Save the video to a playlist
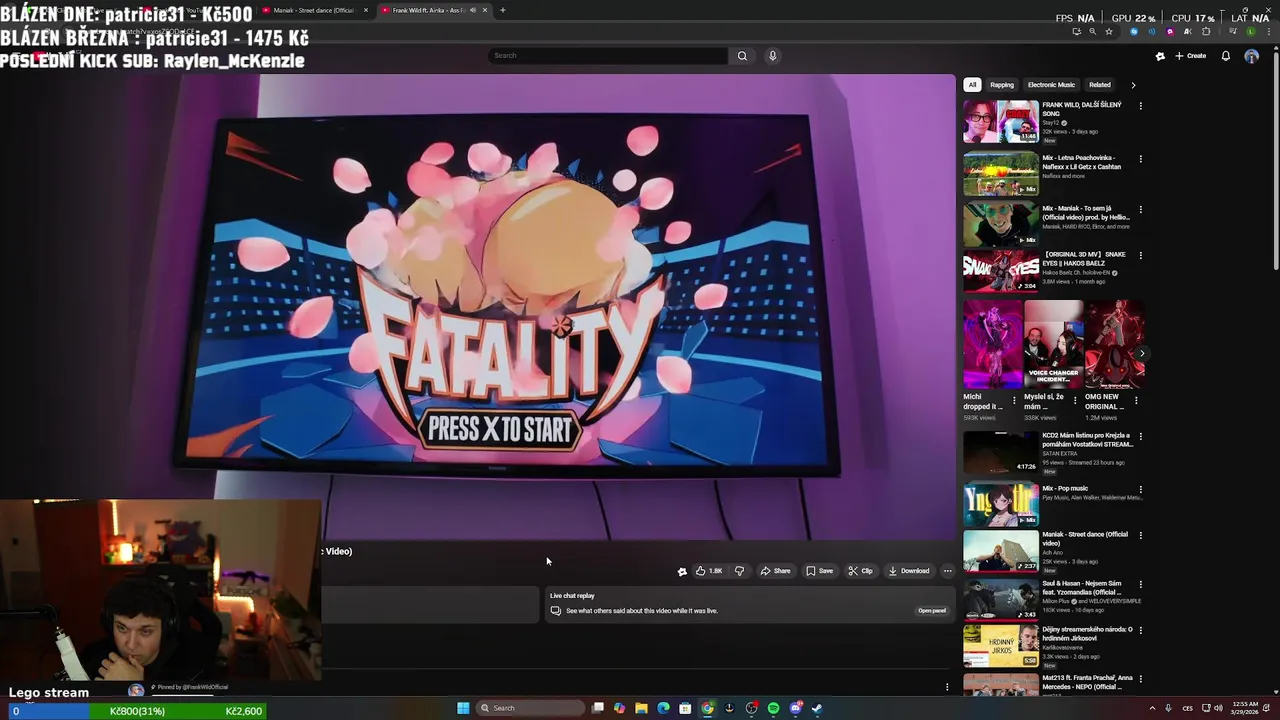The image size is (1280, 720). click(819, 571)
